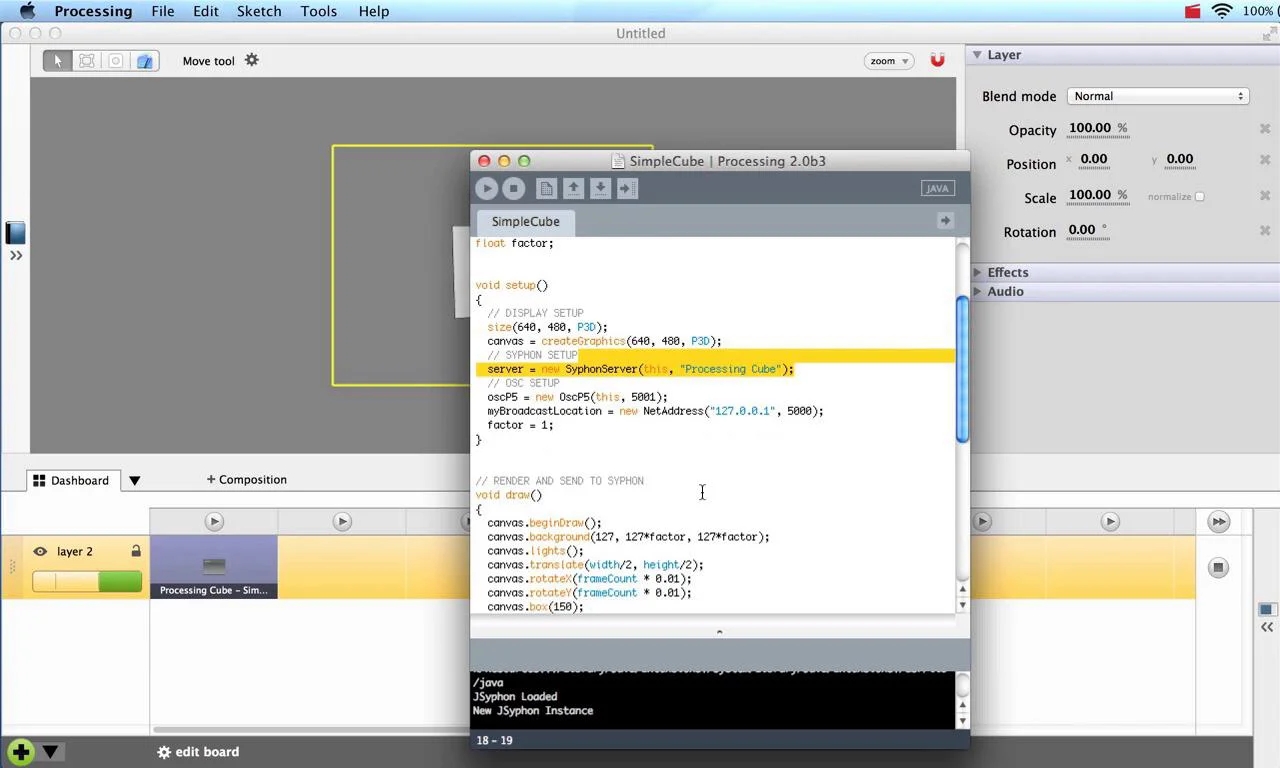
Task: Click Run button in Processing window
Action: (x=487, y=188)
